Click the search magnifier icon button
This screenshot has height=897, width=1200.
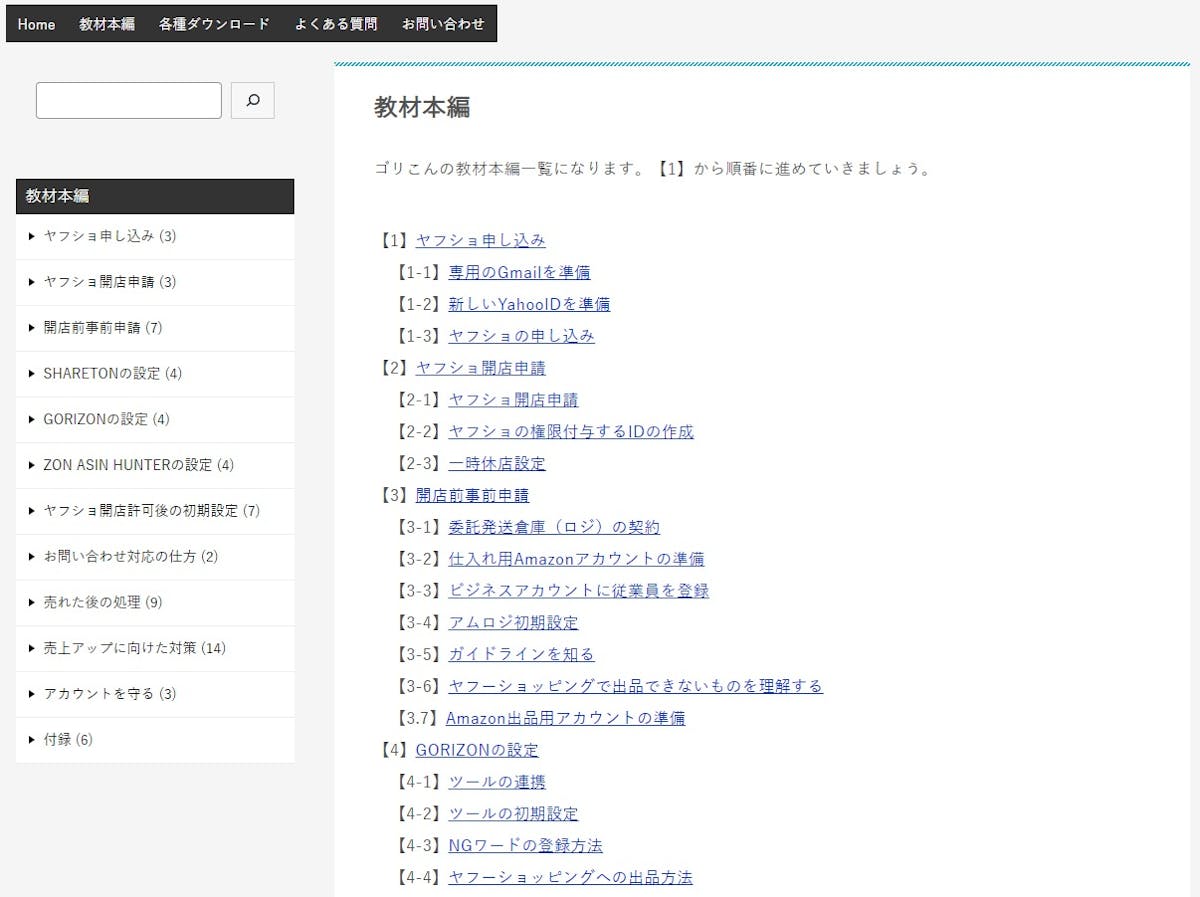[252, 100]
